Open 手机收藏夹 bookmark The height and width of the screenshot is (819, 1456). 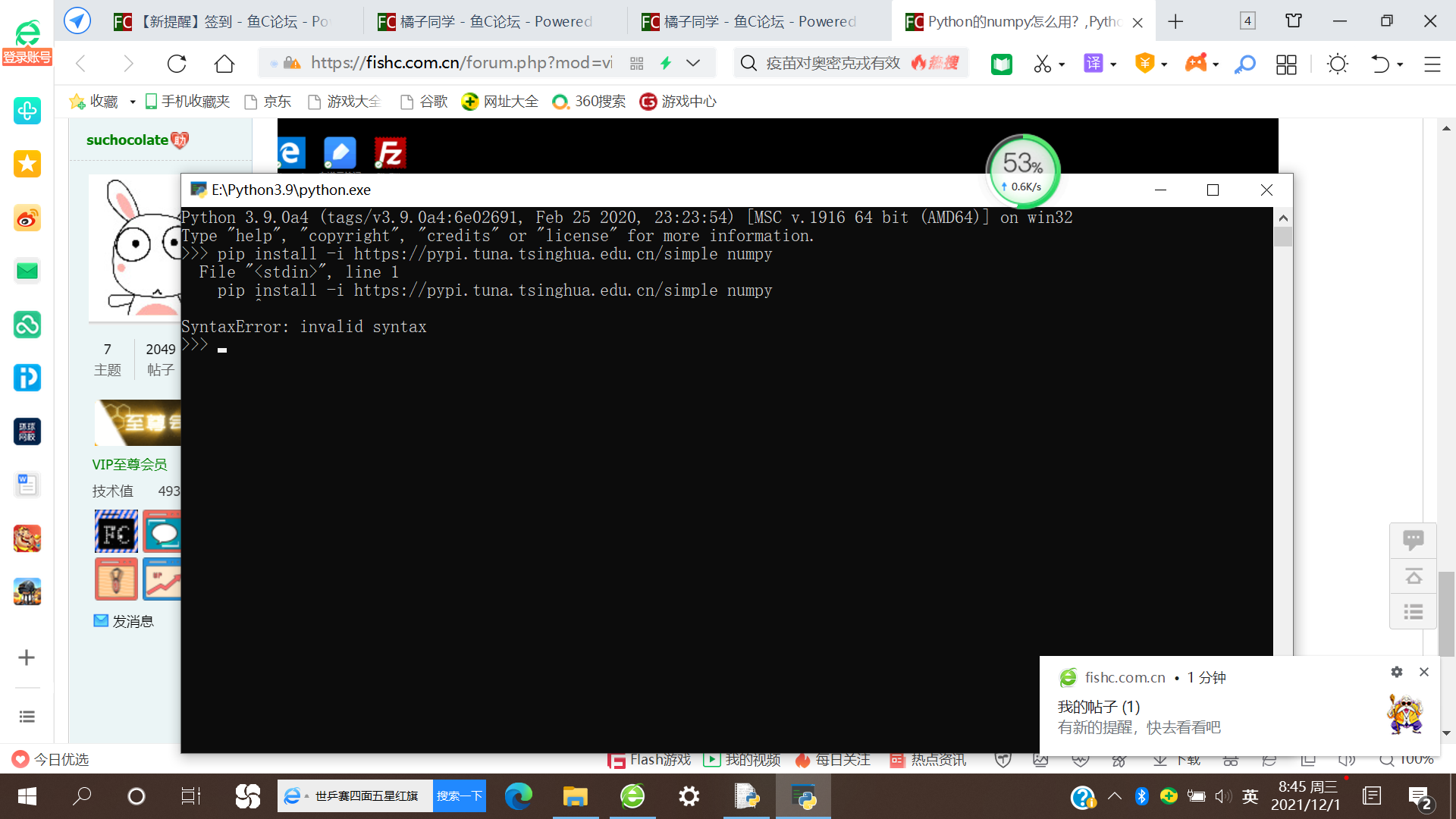pyautogui.click(x=187, y=102)
